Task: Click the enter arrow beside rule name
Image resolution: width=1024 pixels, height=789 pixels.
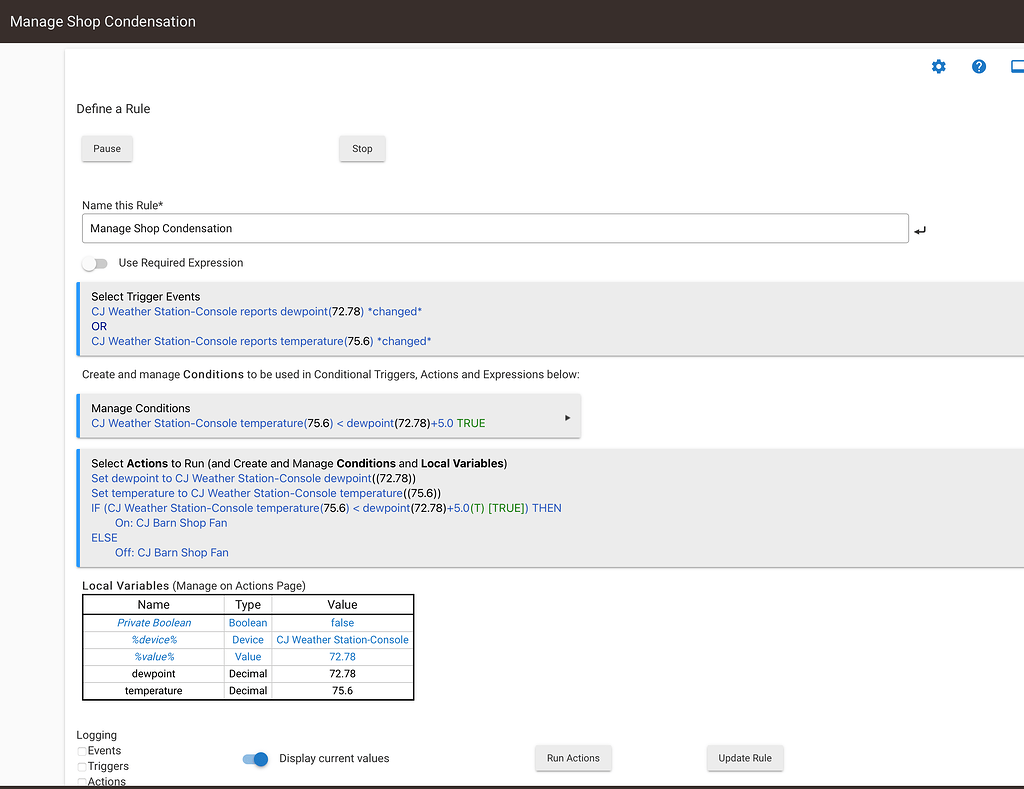Action: 920,230
